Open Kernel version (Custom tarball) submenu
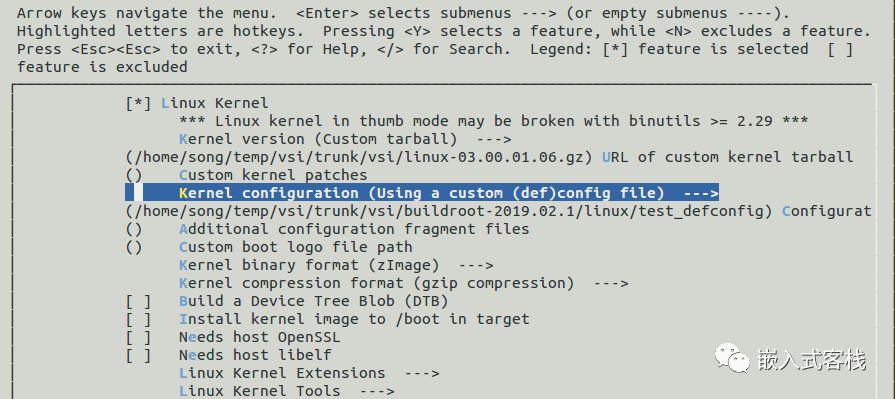The height and width of the screenshot is (399, 895). [345, 139]
